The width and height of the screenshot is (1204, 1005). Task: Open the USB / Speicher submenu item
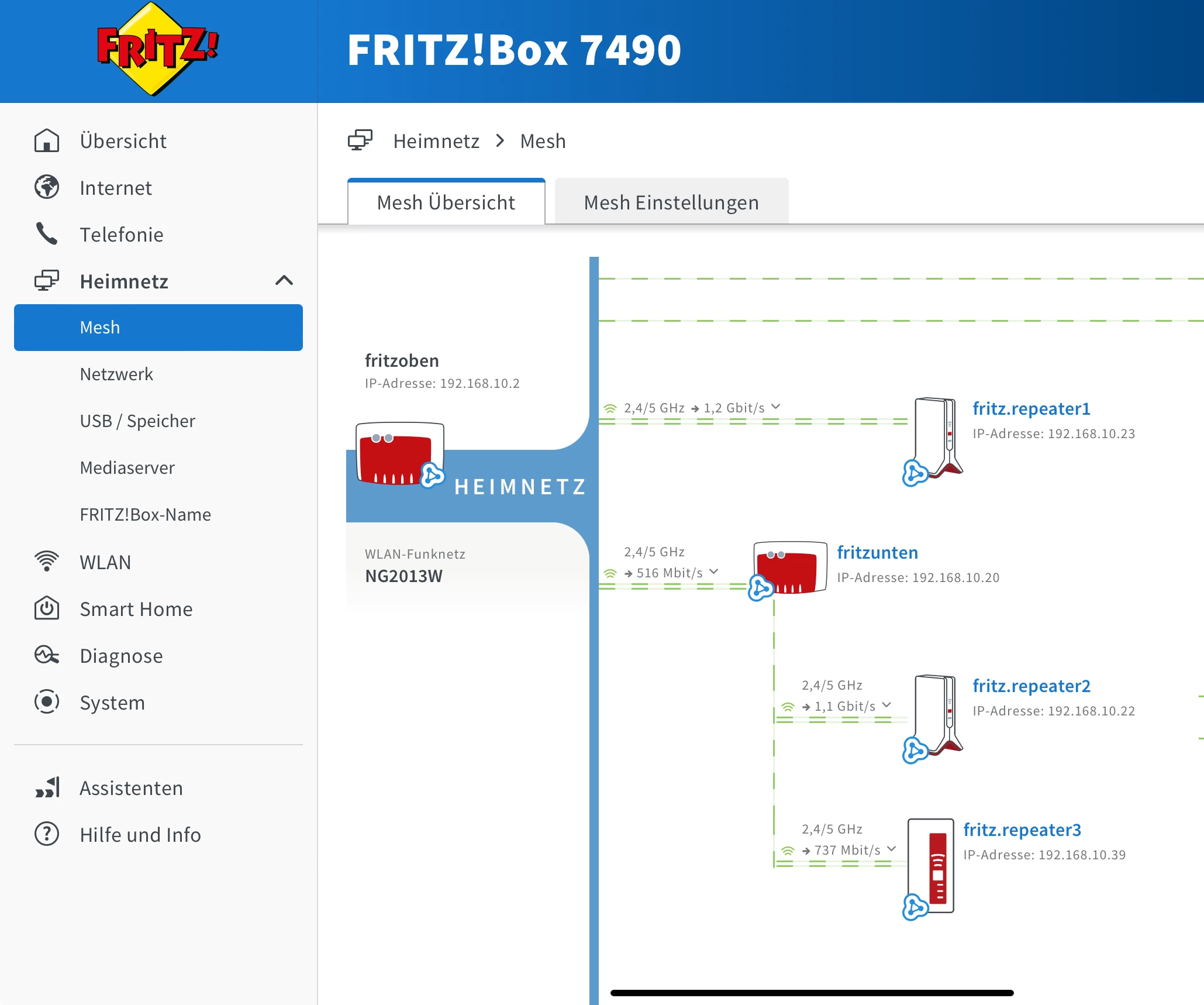click(x=137, y=421)
